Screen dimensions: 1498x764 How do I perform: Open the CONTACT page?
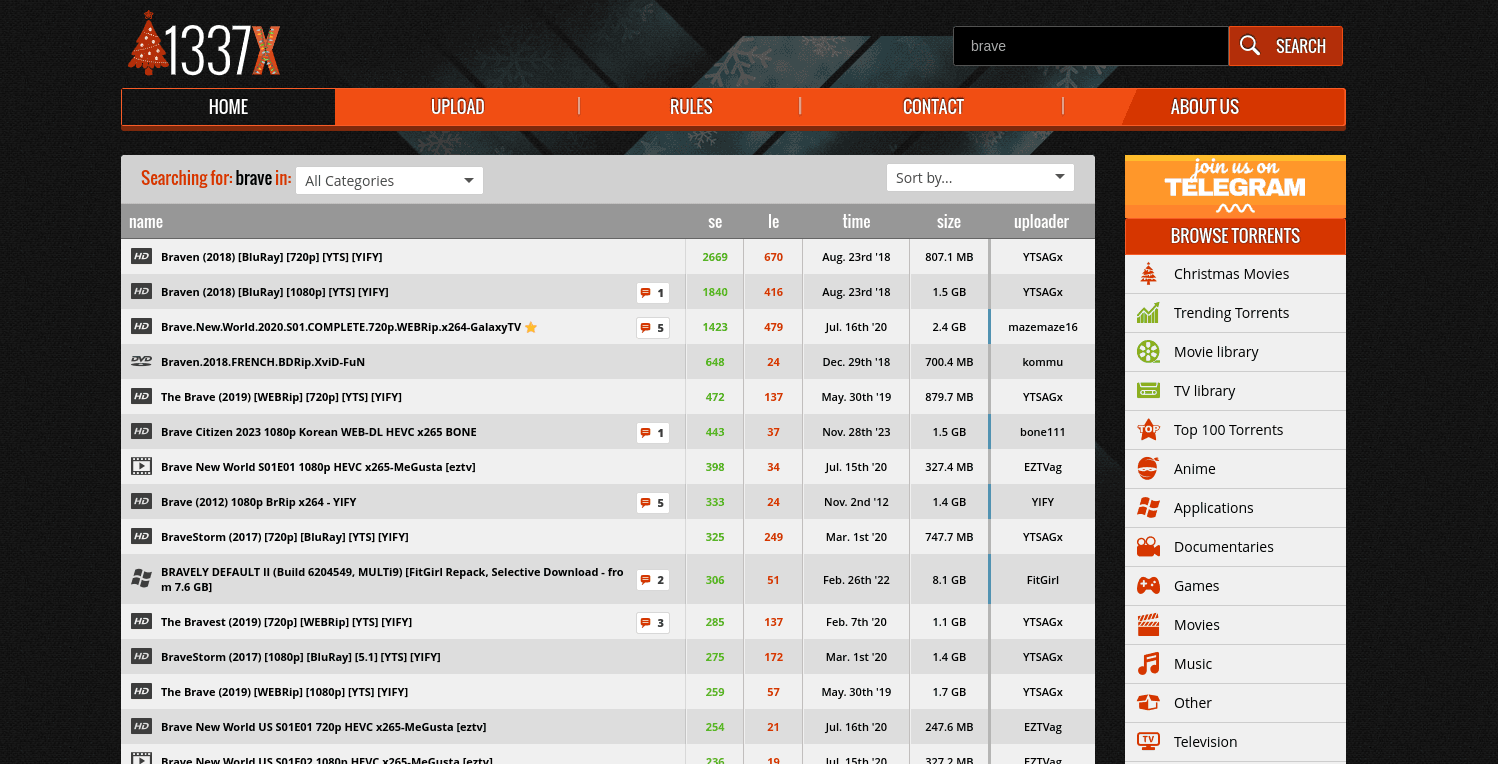click(933, 107)
